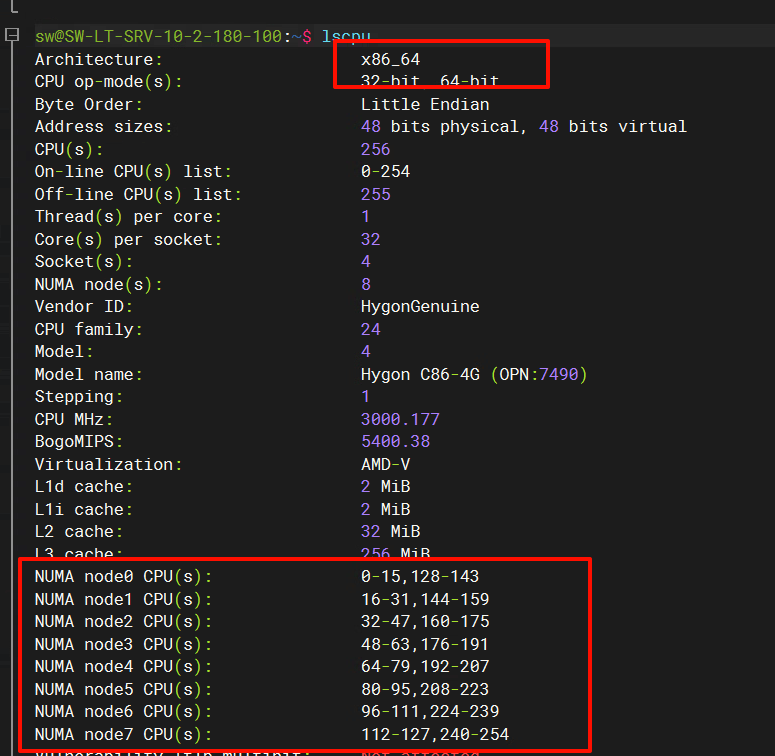Select the CPU family value '24'
The height and width of the screenshot is (756, 775).
pos(371,330)
